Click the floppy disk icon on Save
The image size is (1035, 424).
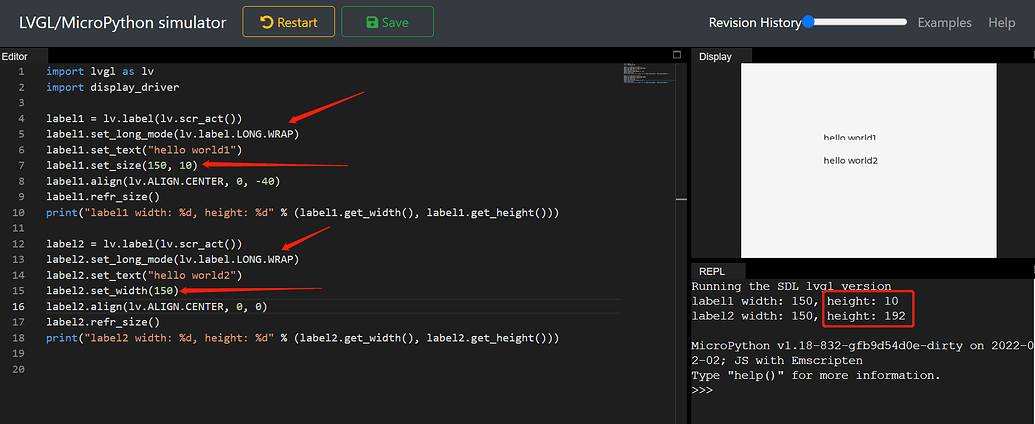(372, 22)
